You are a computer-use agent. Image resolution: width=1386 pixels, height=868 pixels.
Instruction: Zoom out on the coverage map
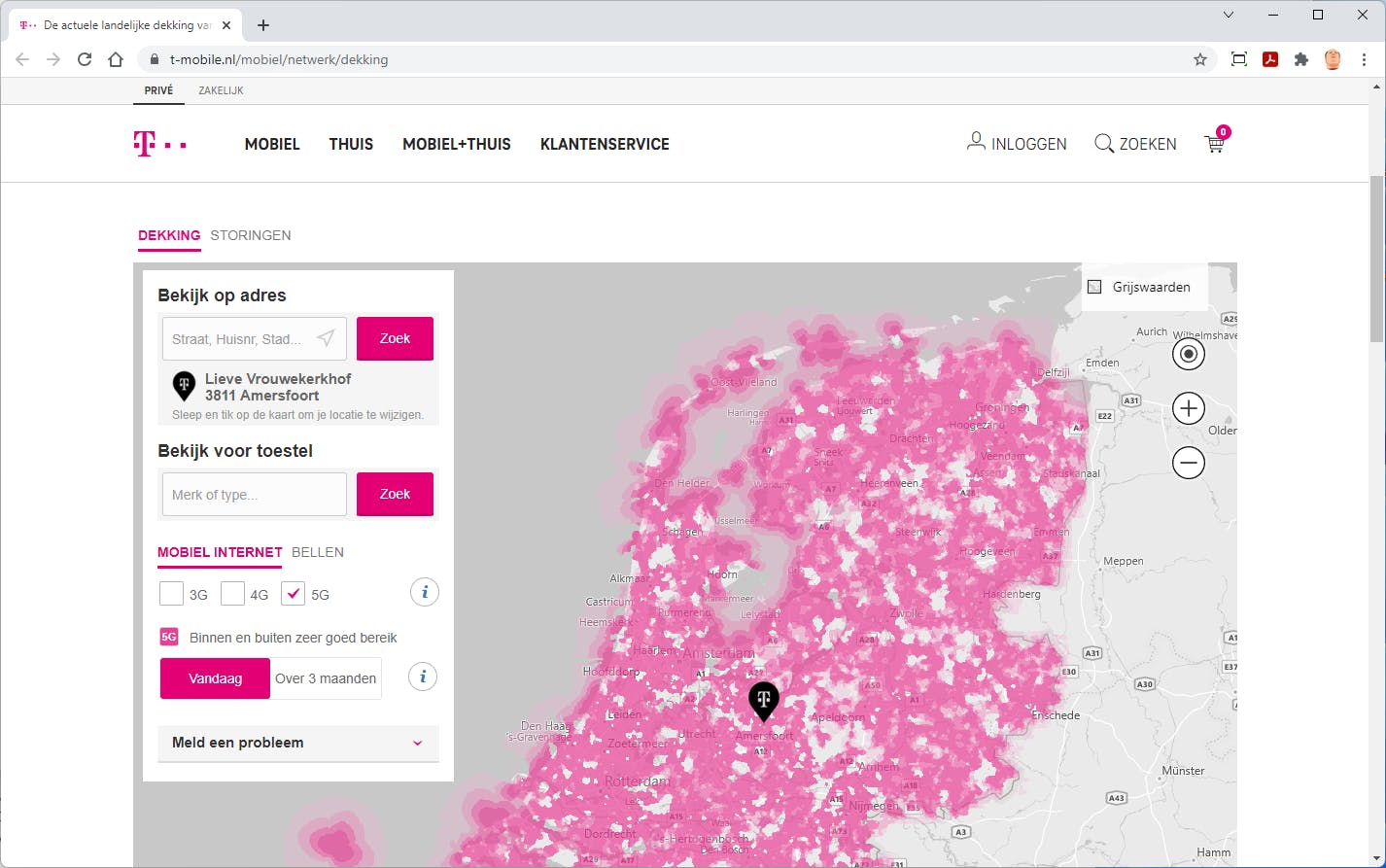click(1188, 463)
